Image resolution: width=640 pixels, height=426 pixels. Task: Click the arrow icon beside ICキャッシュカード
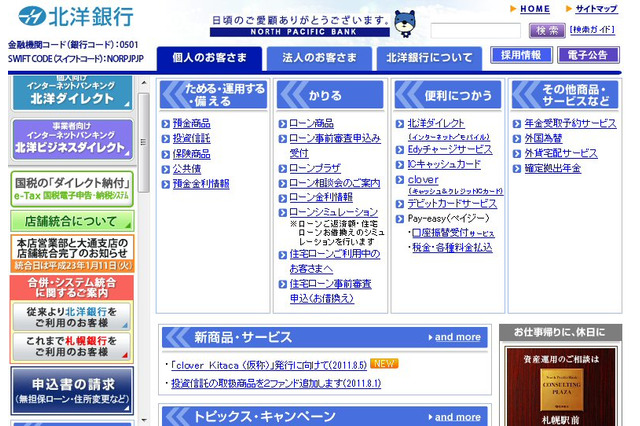(x=400, y=165)
